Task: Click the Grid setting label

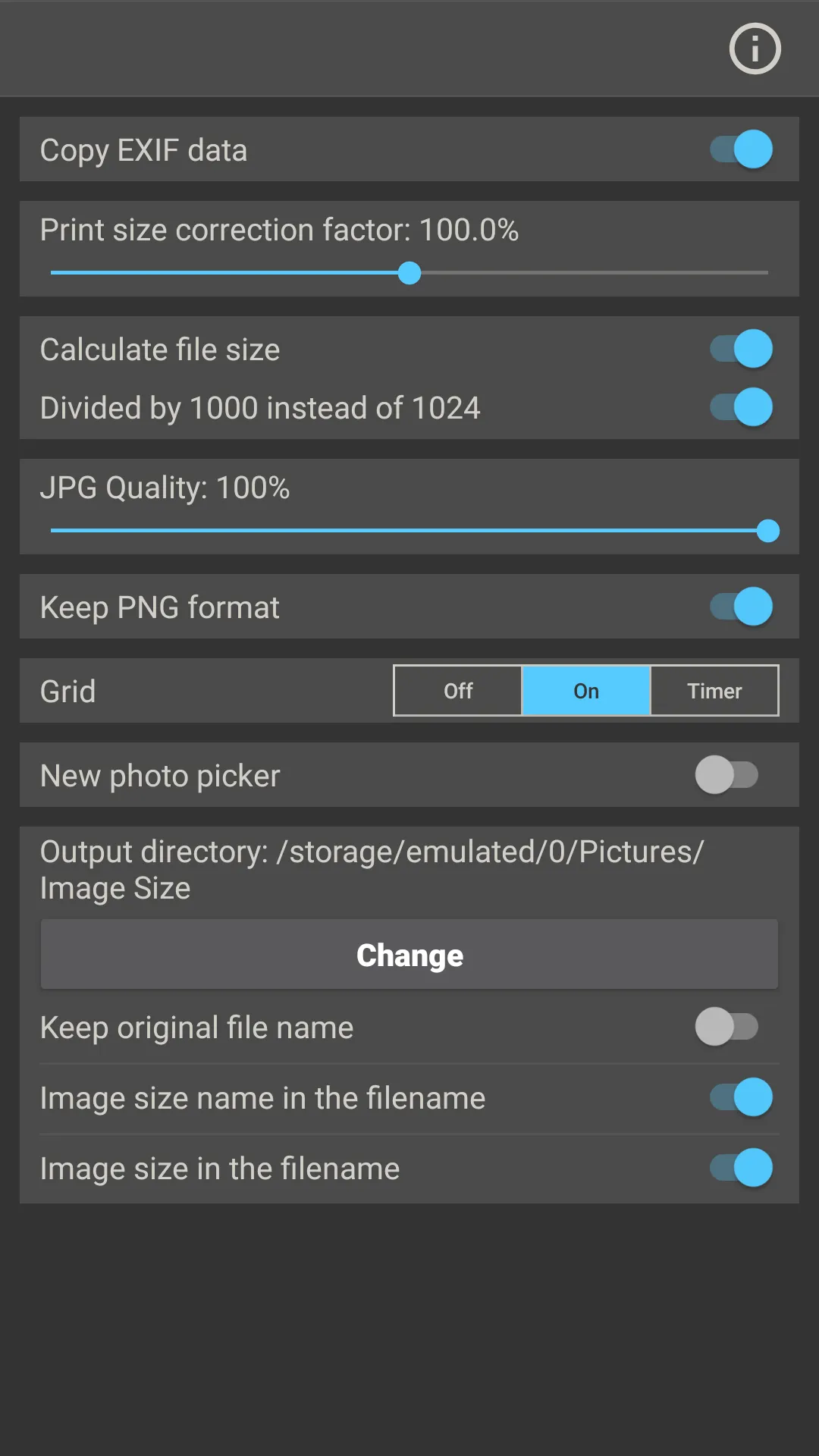Action: point(67,691)
